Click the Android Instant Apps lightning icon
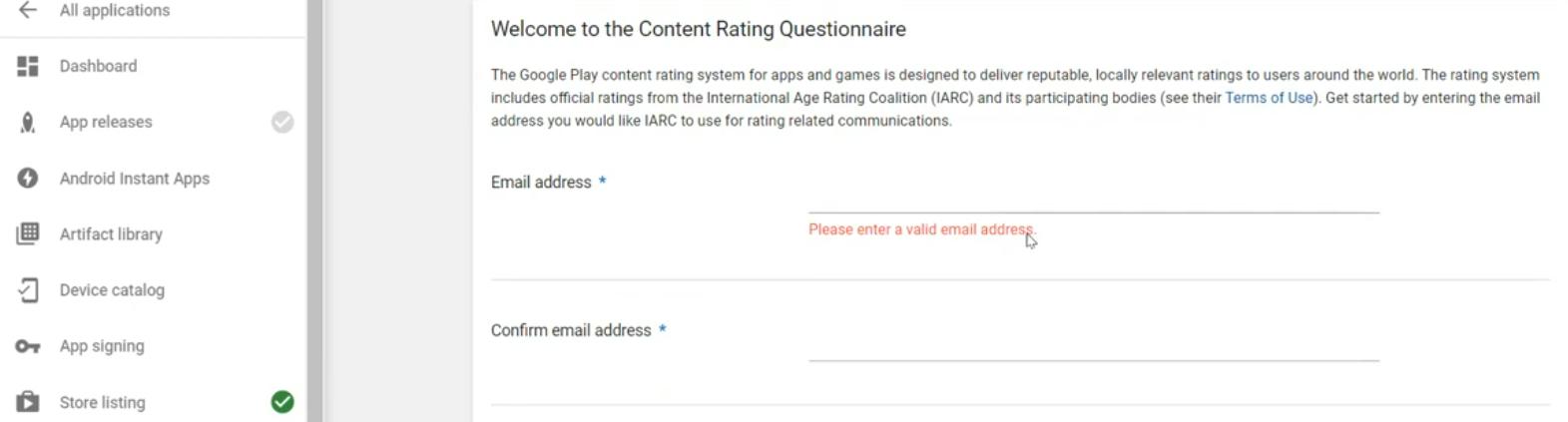The height and width of the screenshot is (422, 1568). coord(28,178)
